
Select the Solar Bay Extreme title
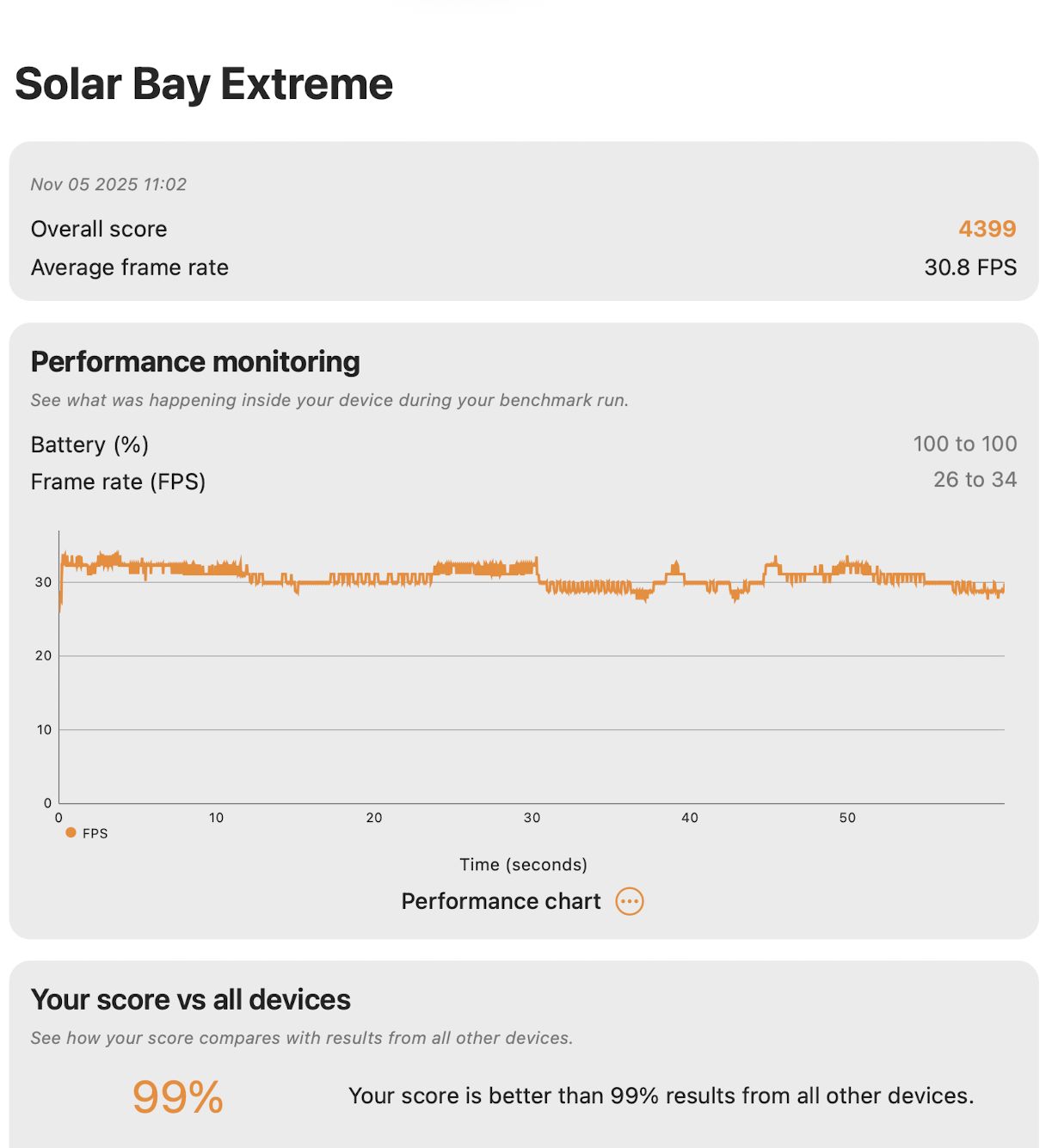point(204,84)
